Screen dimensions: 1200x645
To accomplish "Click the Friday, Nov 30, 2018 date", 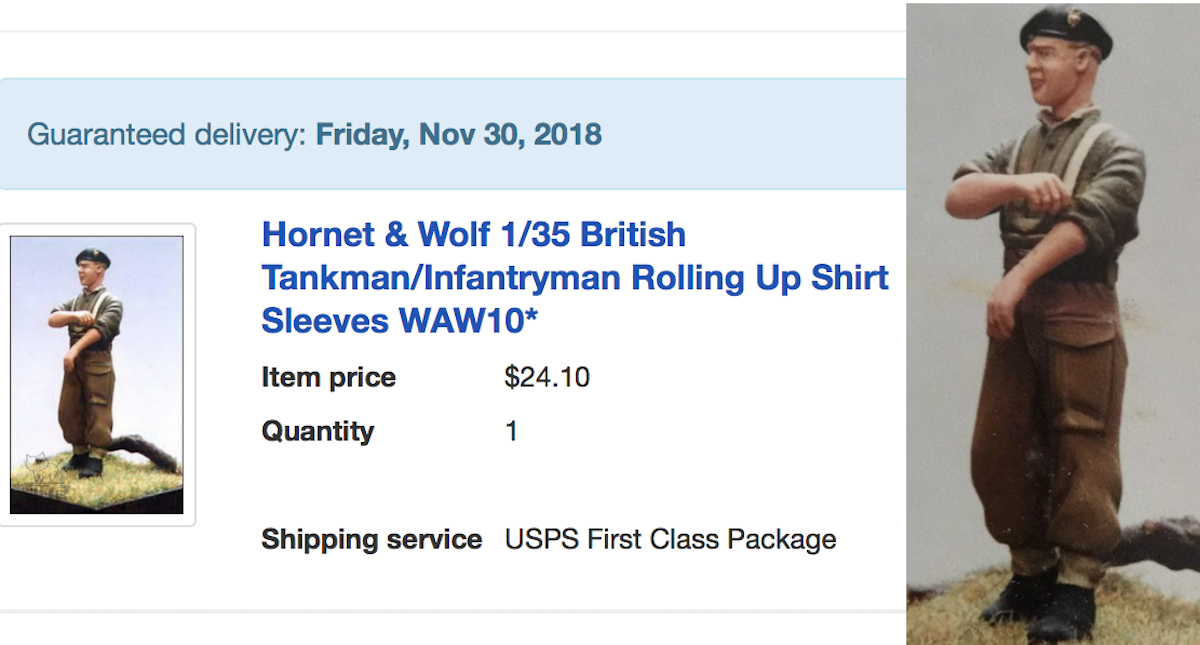I will tap(459, 134).
